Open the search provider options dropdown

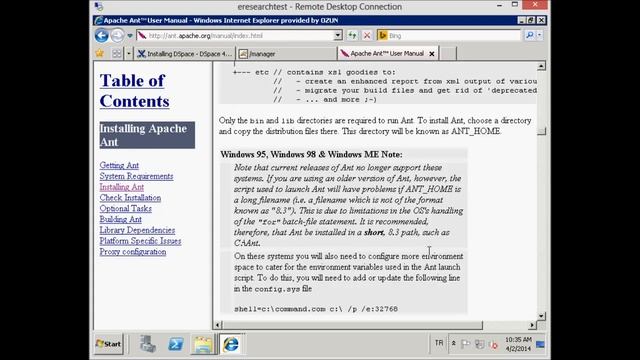[539, 36]
